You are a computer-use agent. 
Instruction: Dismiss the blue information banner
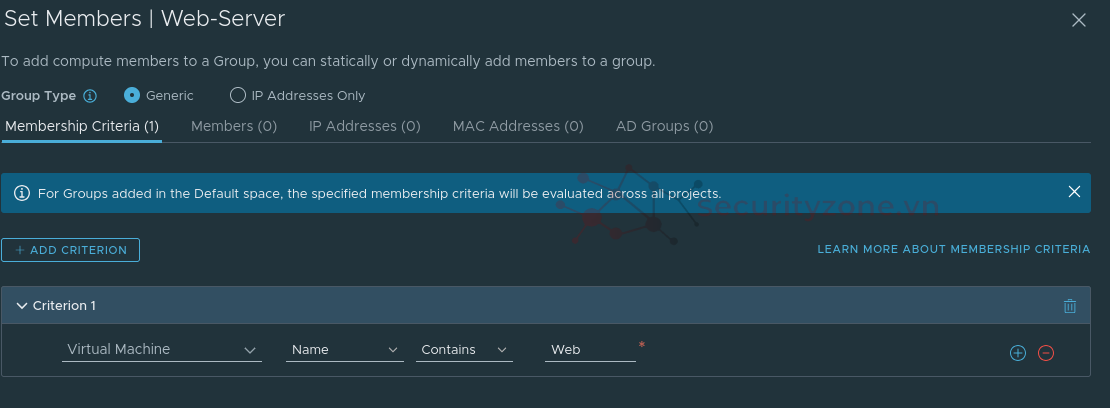coord(1074,192)
